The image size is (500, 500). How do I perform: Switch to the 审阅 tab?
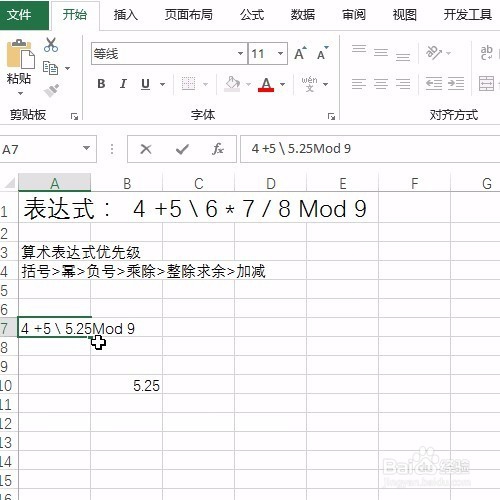pos(354,15)
